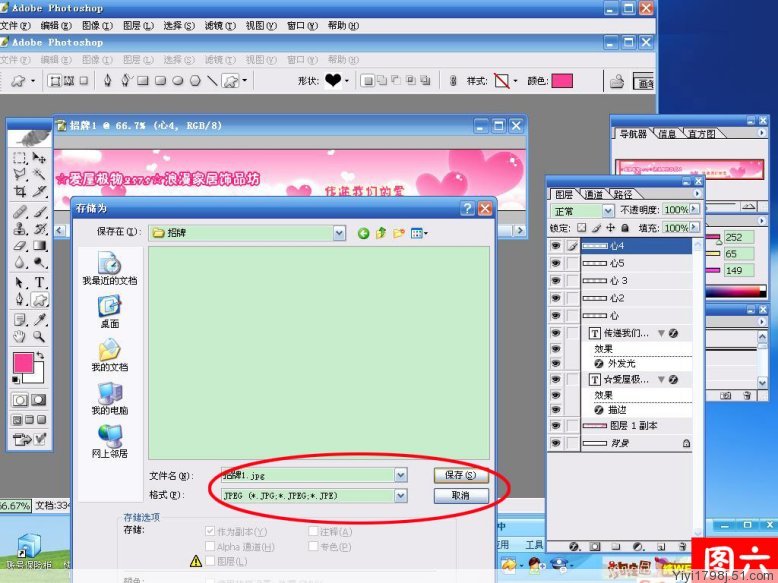This screenshot has height=583, width=778.
Task: Select the Eyedropper tool
Action: pos(39,320)
